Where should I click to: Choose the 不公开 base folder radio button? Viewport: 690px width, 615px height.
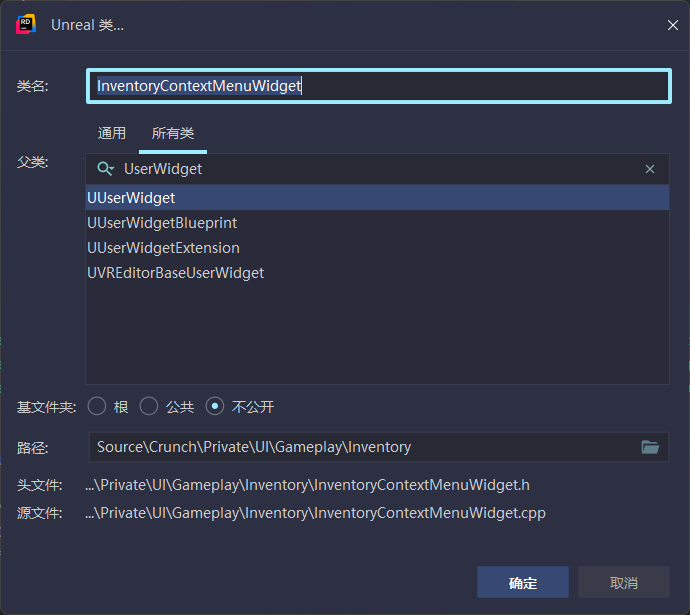(215, 406)
